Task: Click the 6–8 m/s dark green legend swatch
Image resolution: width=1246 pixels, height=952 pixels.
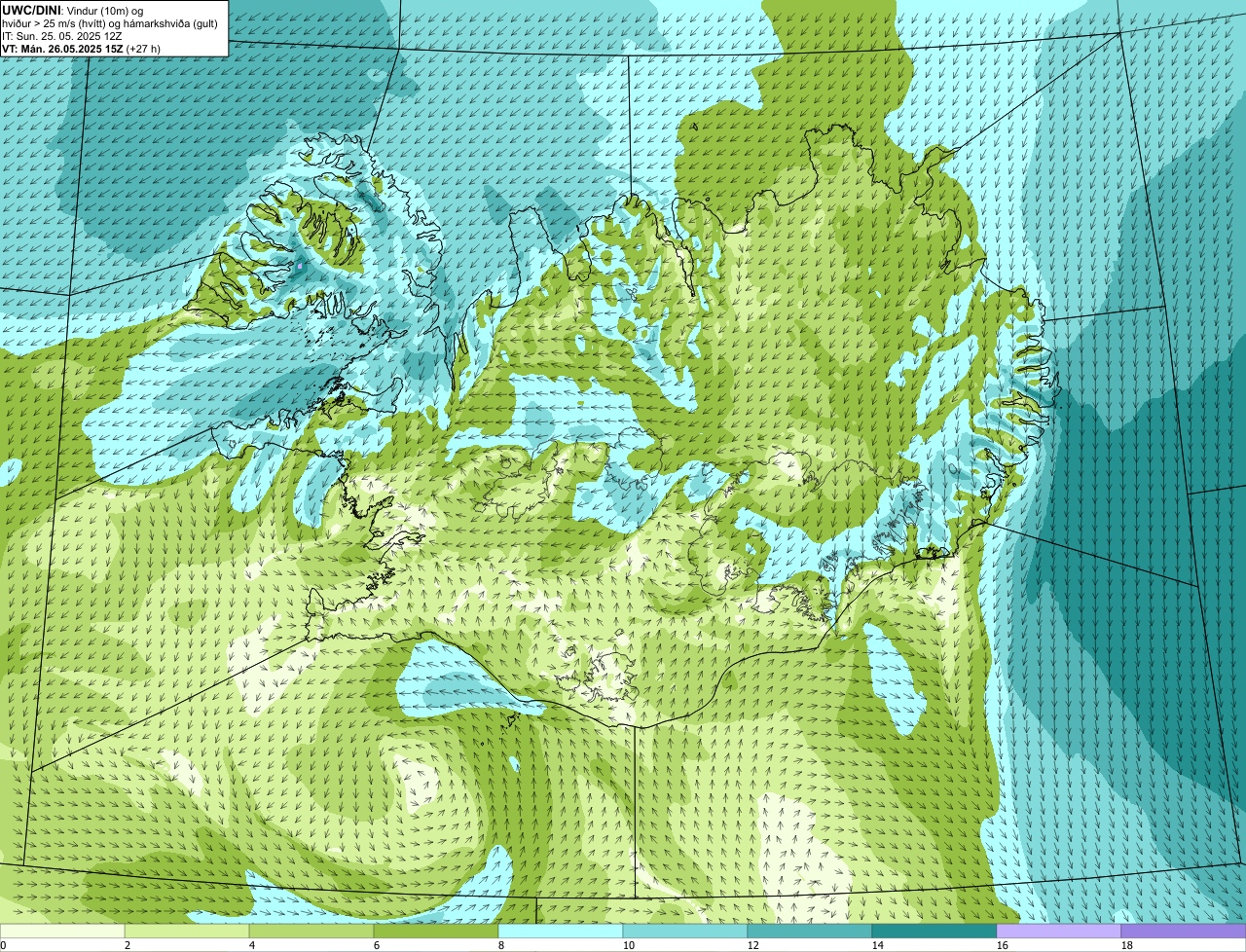Action: coord(436,931)
